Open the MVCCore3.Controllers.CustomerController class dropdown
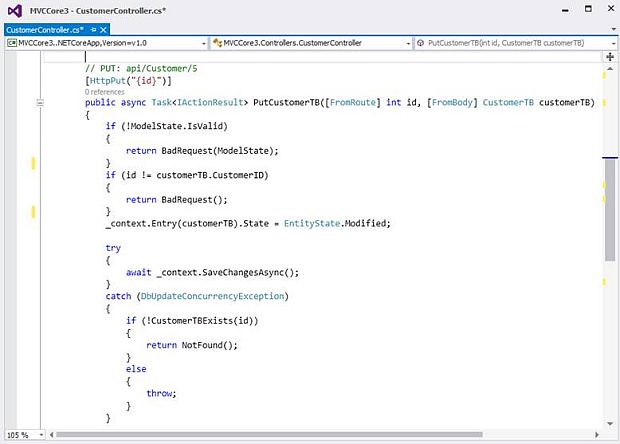620x444 pixels. (x=311, y=43)
